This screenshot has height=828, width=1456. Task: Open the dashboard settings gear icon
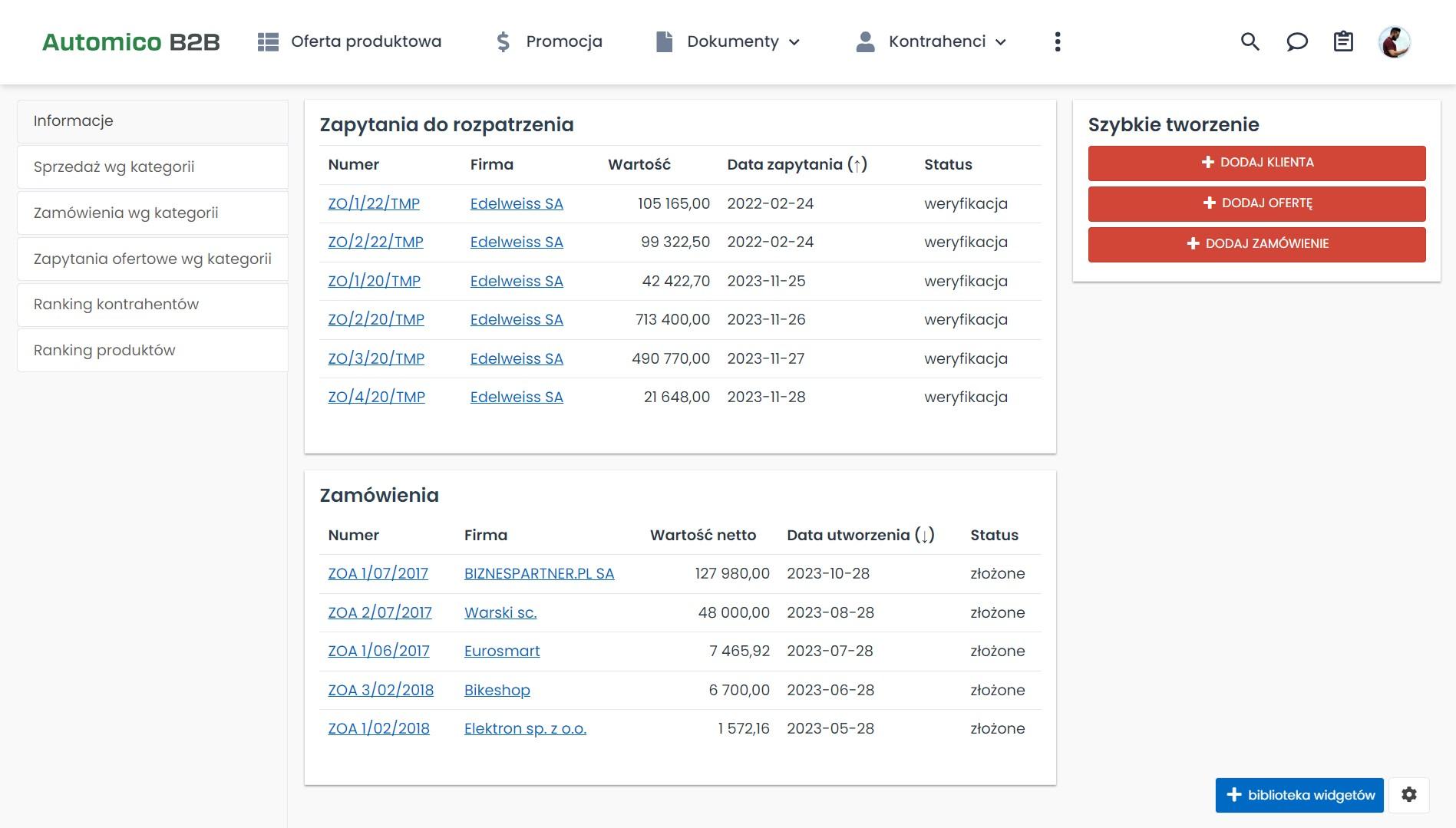tap(1409, 795)
